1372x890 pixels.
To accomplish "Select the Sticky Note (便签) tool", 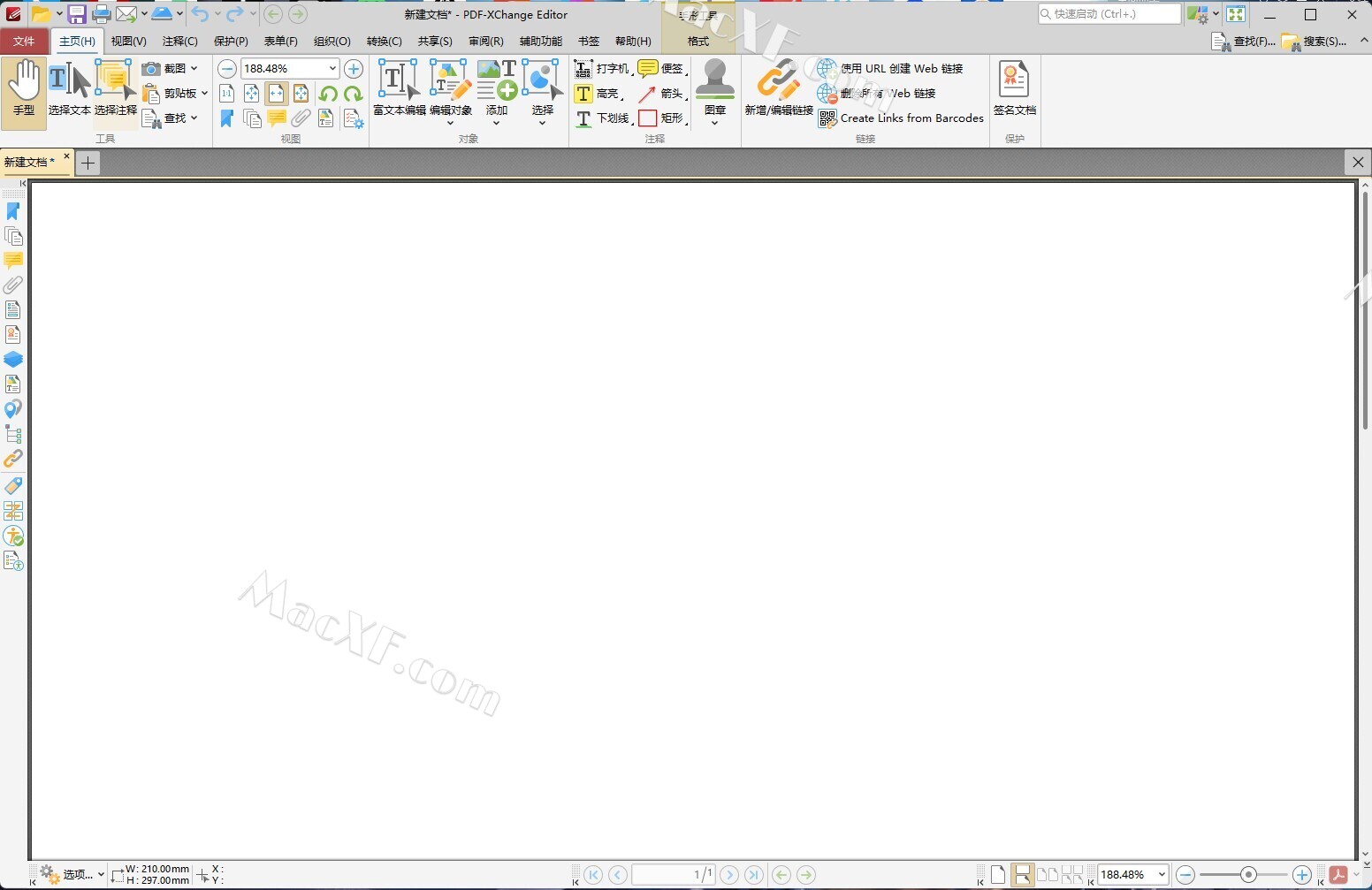I will (x=661, y=68).
